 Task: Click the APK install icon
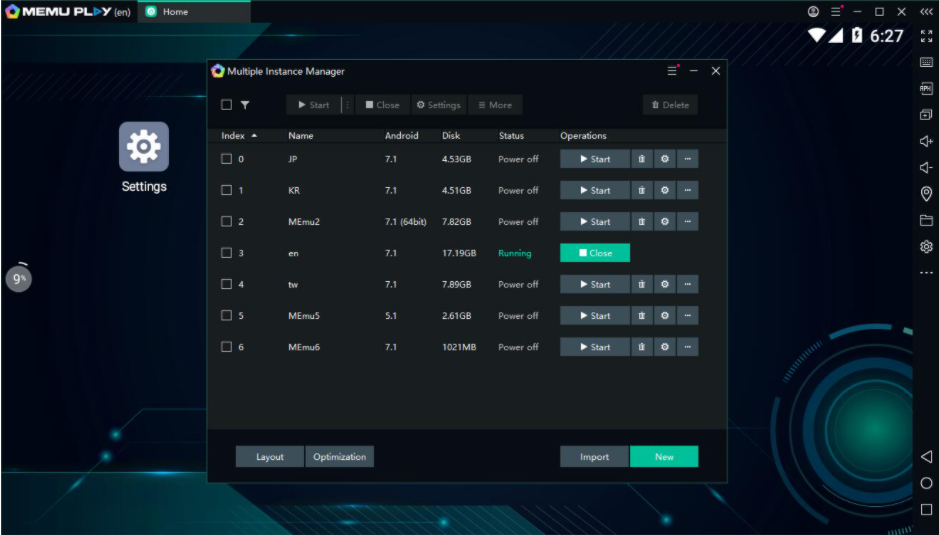click(926, 88)
